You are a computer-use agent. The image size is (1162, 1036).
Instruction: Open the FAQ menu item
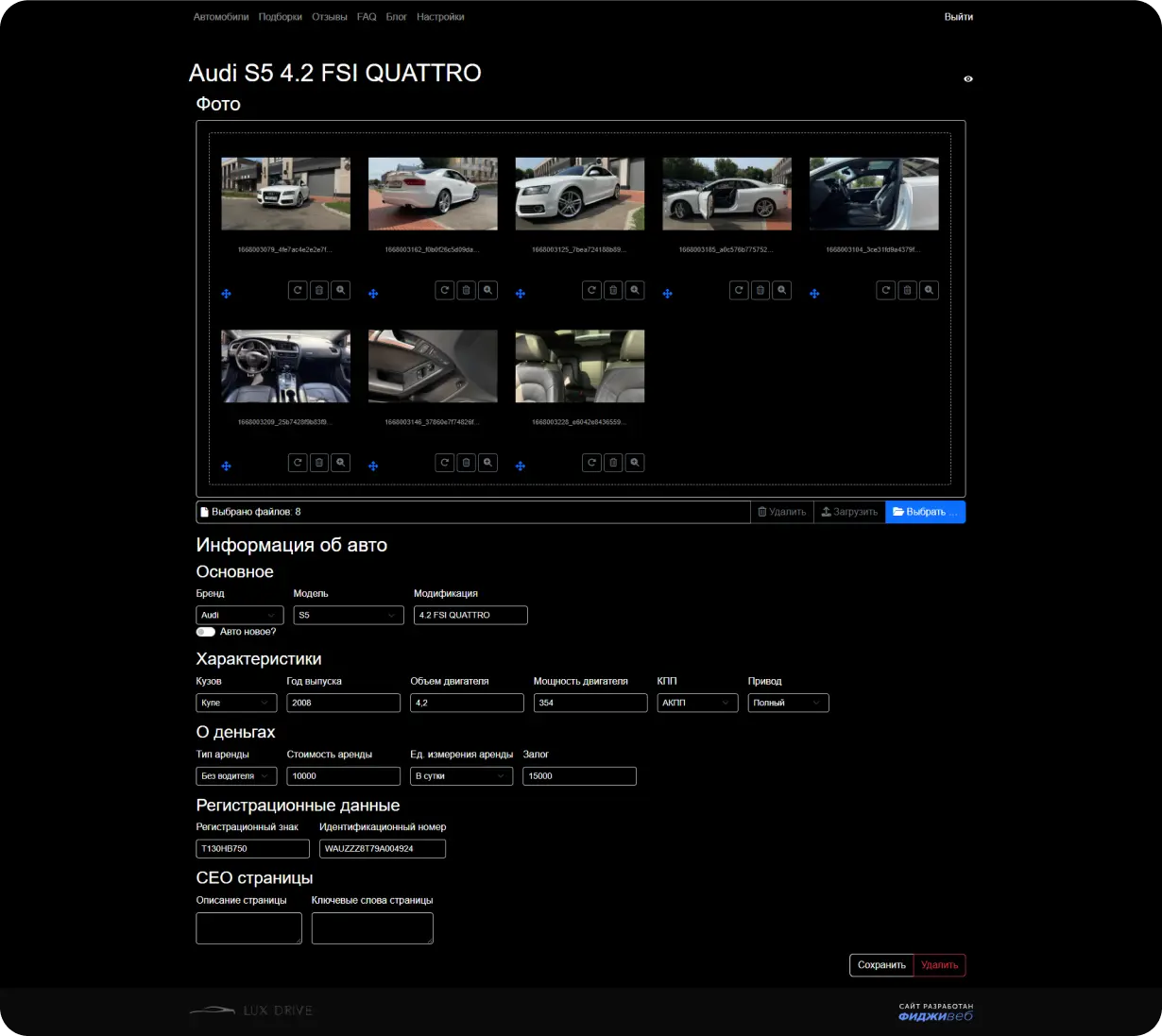point(367,17)
